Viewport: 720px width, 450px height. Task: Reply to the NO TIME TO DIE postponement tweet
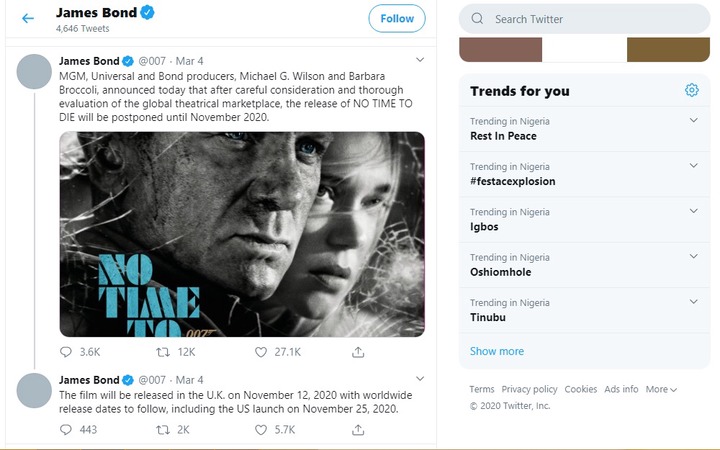pos(66,352)
